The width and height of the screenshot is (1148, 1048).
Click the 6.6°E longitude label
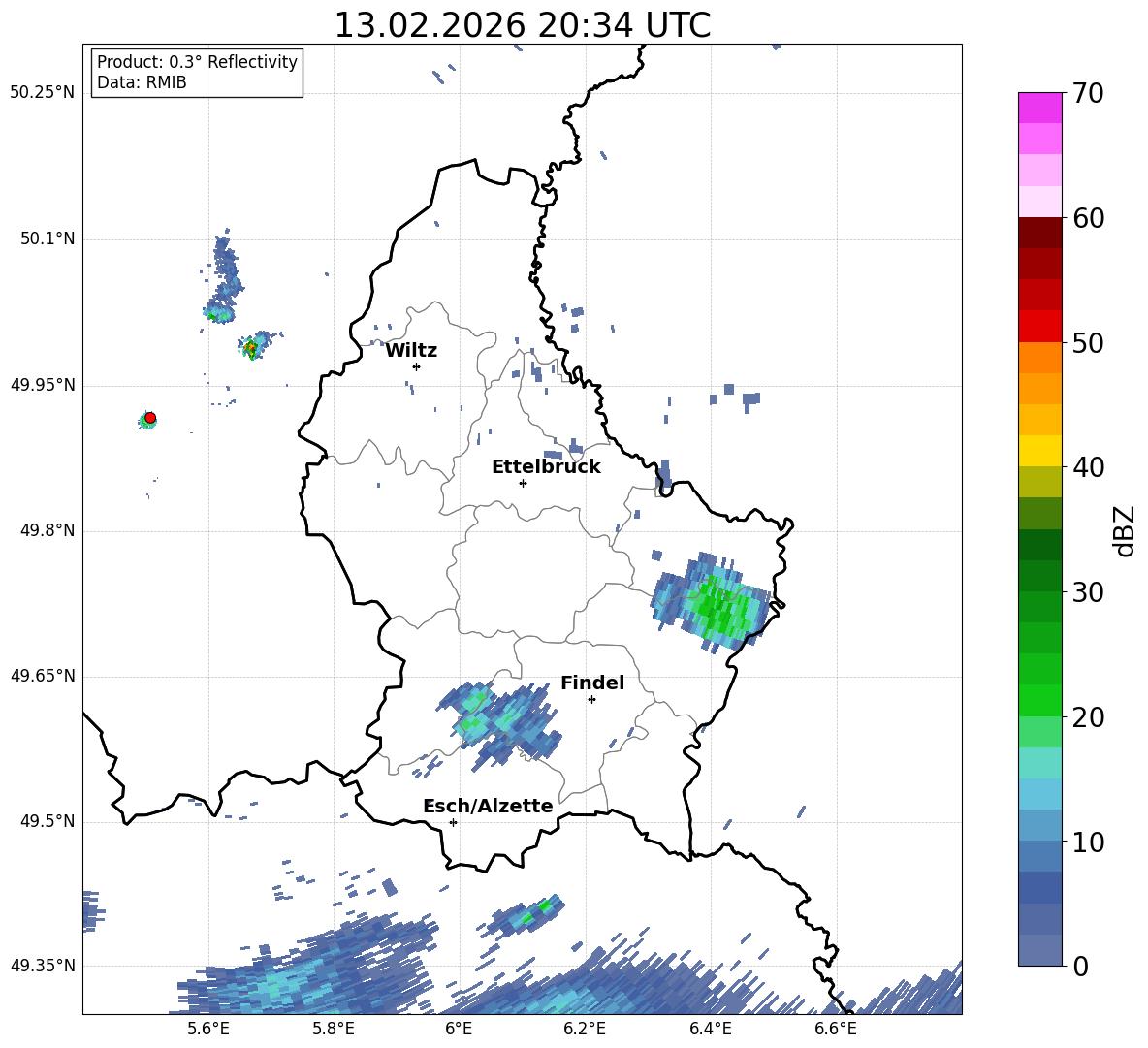[836, 1029]
